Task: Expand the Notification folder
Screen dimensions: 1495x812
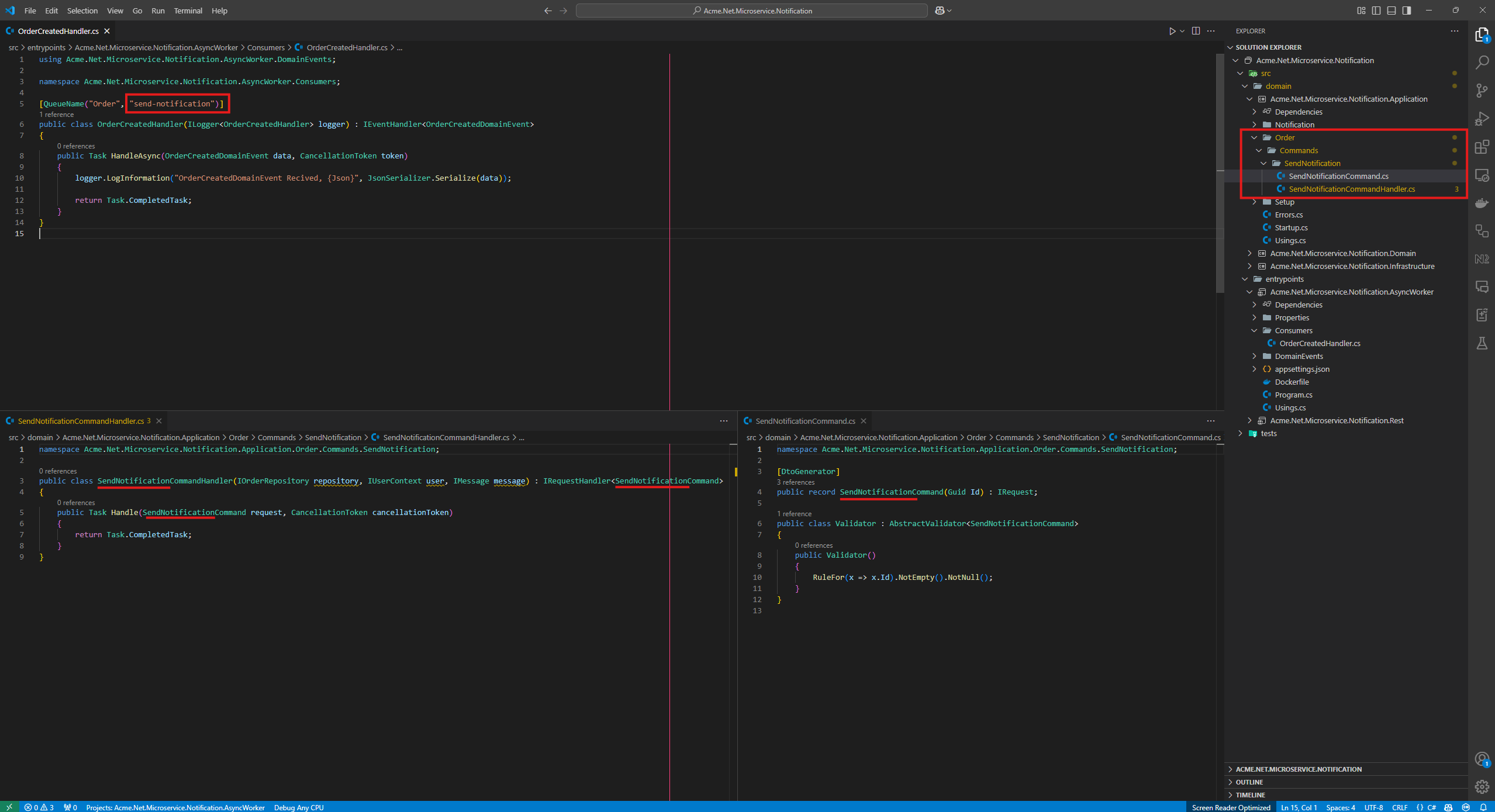Action: tap(1254, 125)
